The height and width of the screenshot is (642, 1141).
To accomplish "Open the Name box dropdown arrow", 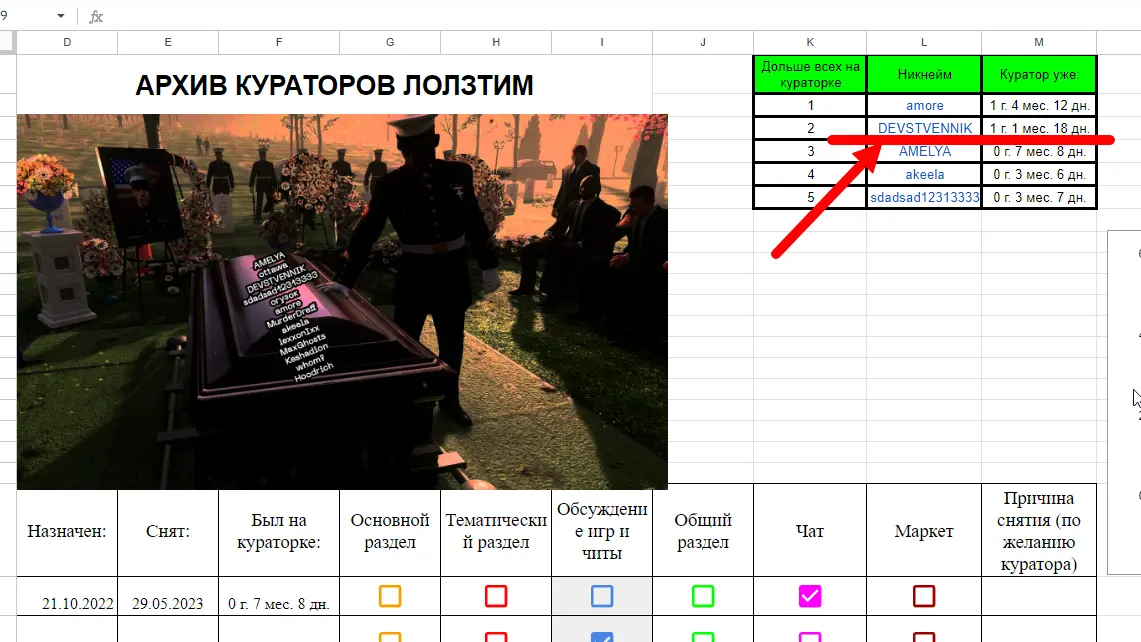I will (x=60, y=16).
